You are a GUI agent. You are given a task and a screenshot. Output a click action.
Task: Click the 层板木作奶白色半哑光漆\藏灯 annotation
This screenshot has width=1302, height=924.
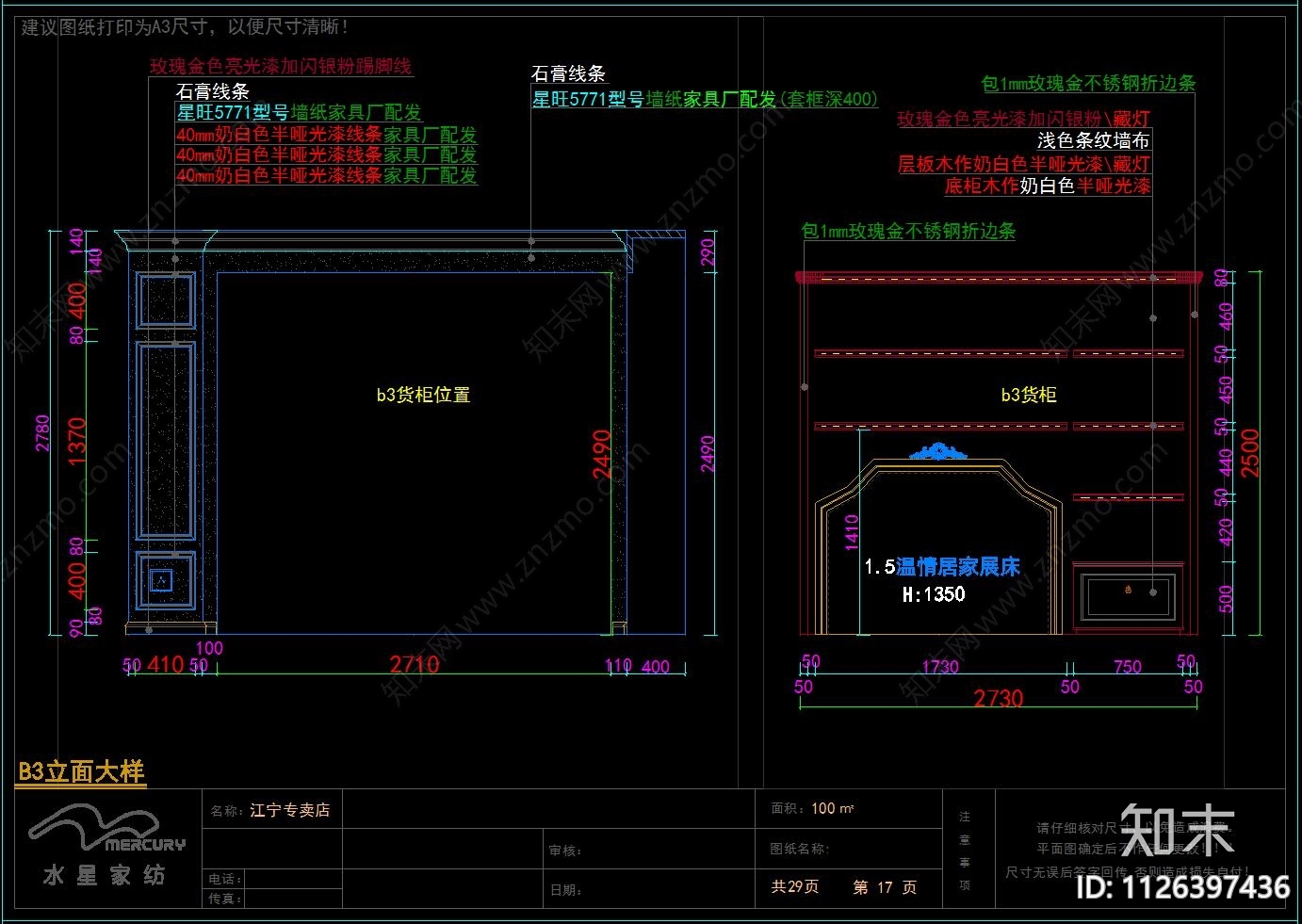pyautogui.click(x=1023, y=164)
